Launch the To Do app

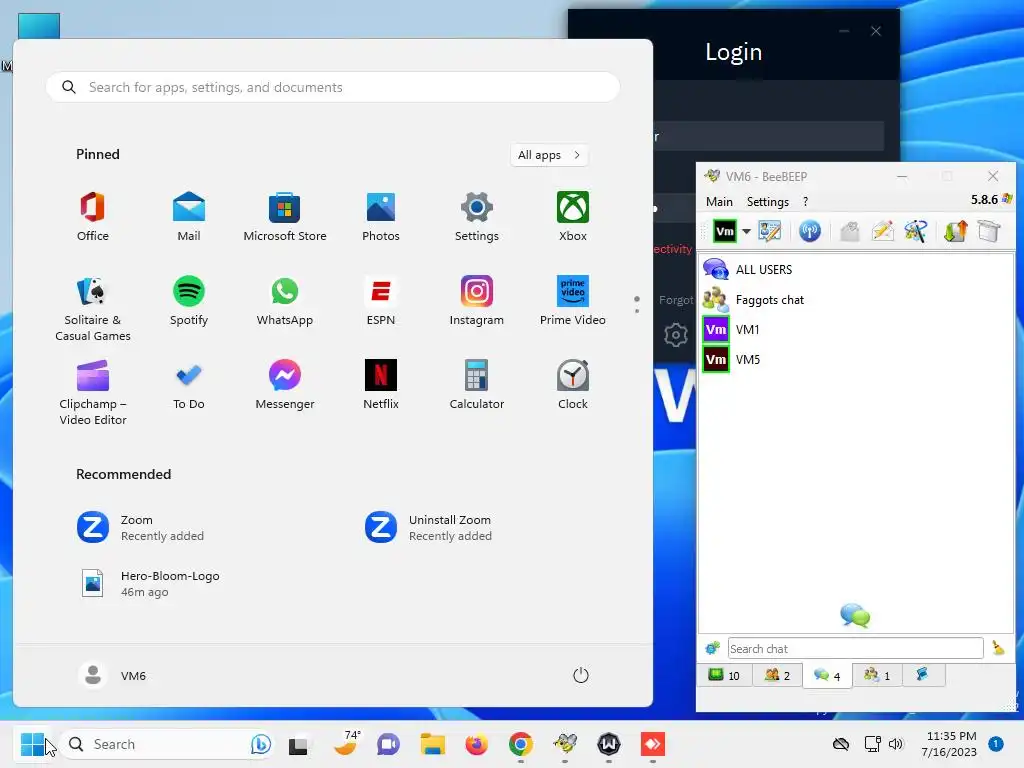pos(189,386)
